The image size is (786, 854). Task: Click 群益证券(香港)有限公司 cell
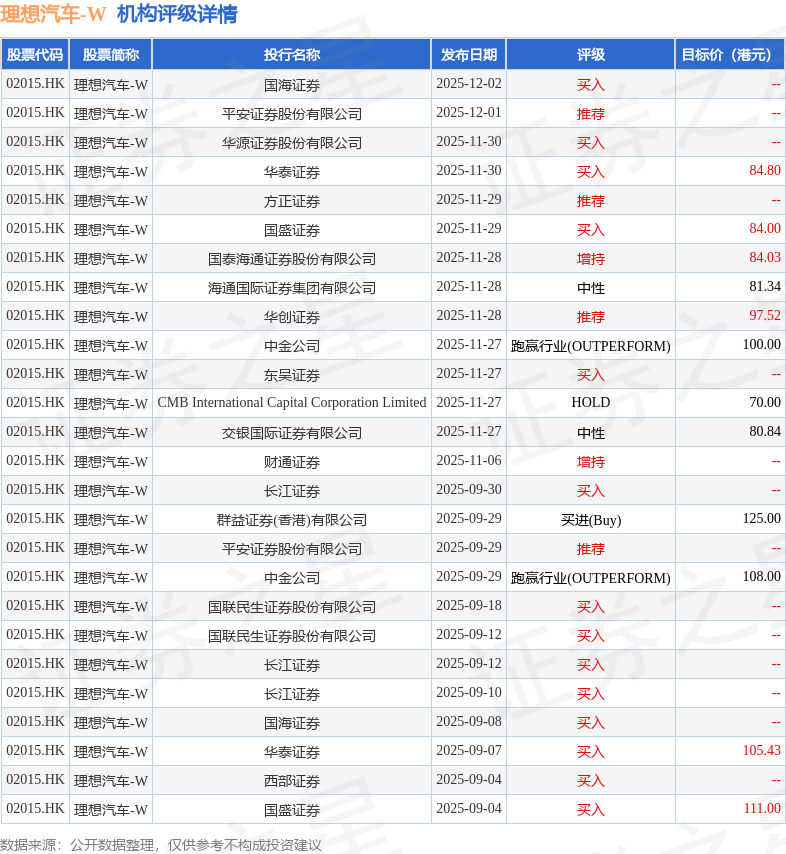coord(291,520)
